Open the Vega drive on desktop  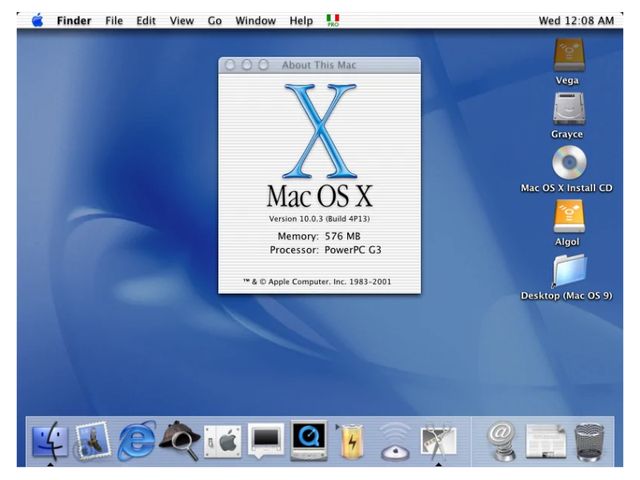click(x=567, y=55)
